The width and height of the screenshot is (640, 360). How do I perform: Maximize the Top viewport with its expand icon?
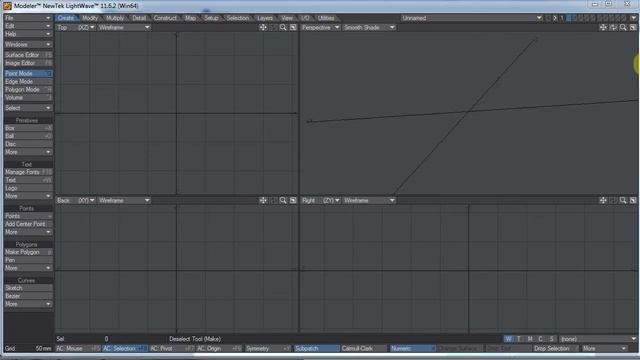click(x=293, y=27)
